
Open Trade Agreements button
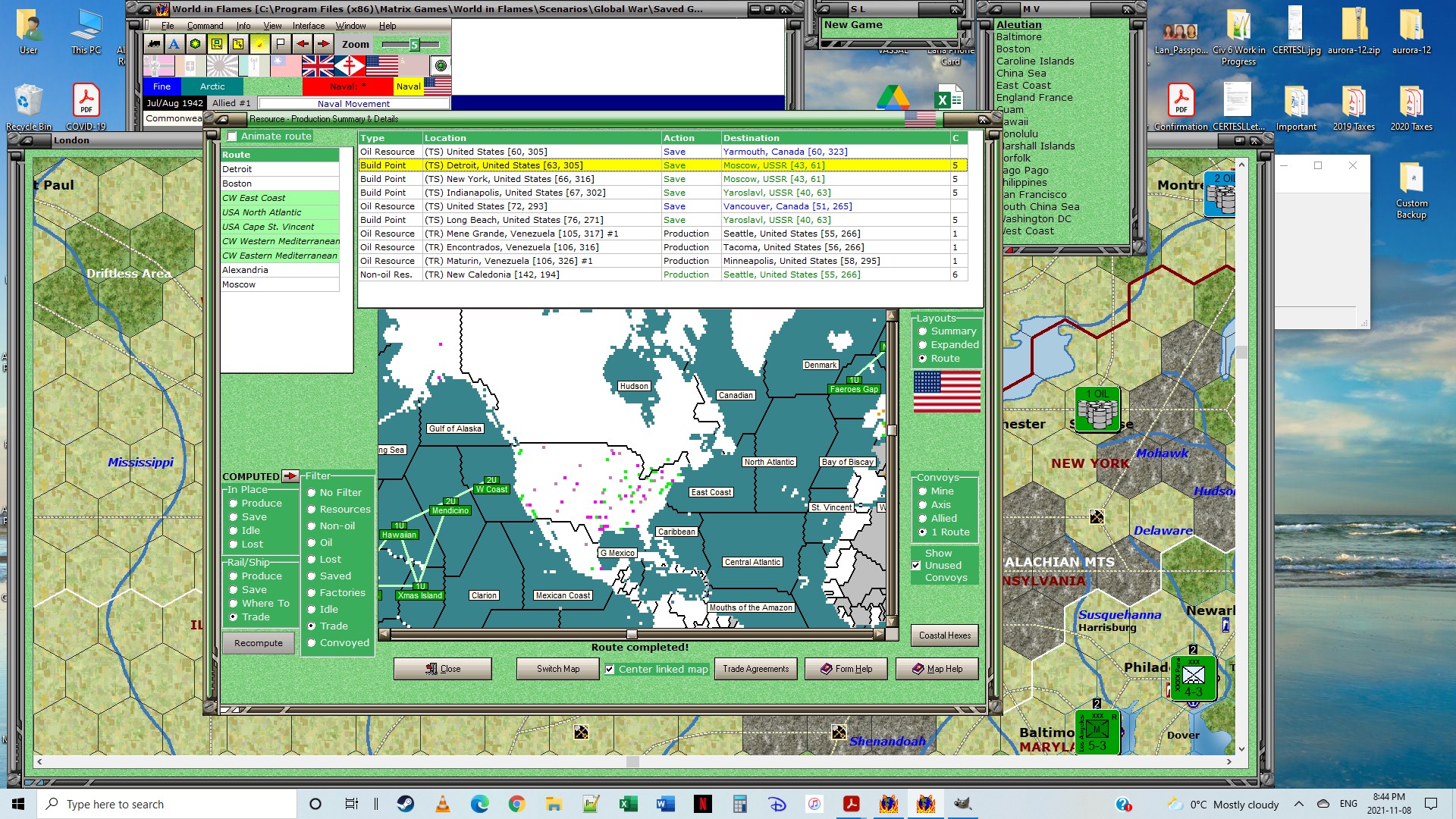tap(755, 669)
